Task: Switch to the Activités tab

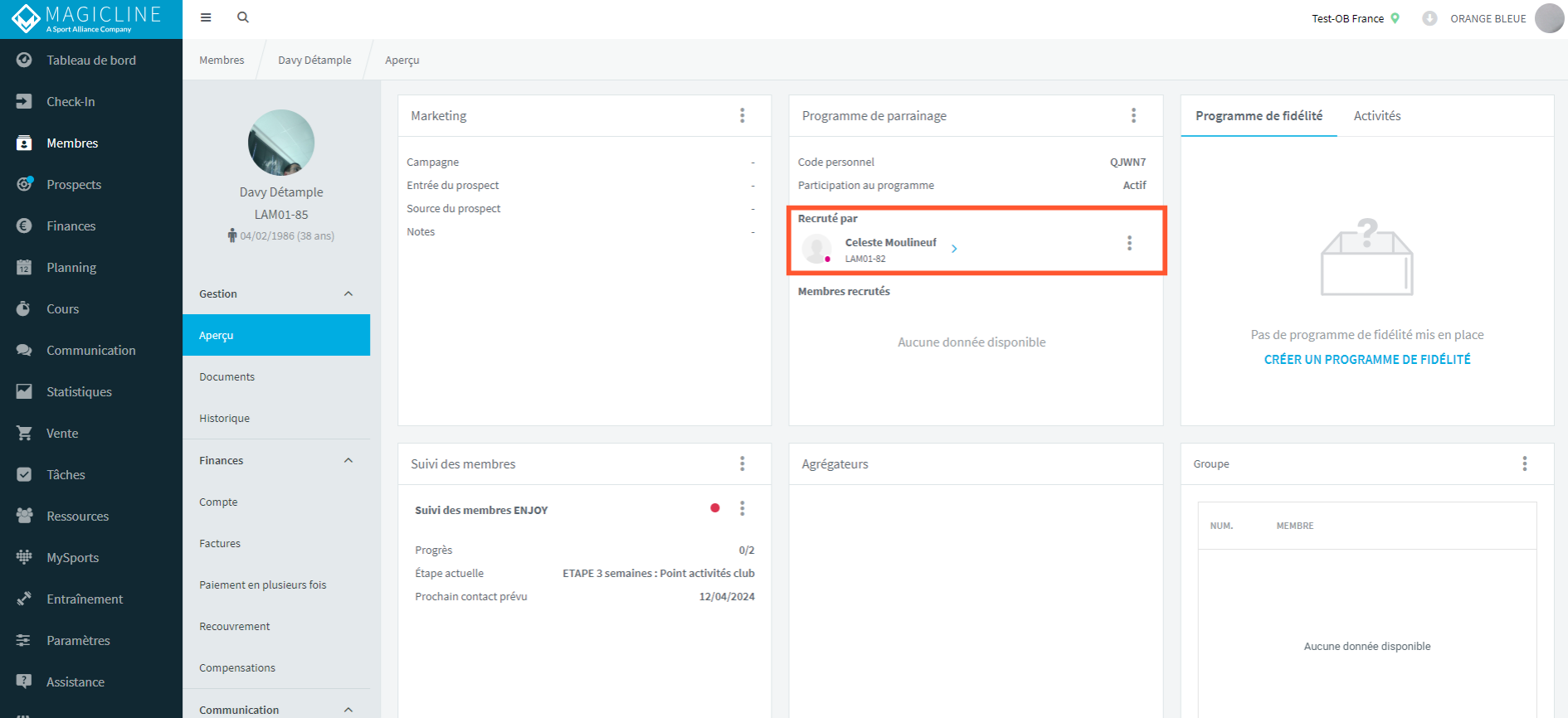Action: pos(1377,115)
